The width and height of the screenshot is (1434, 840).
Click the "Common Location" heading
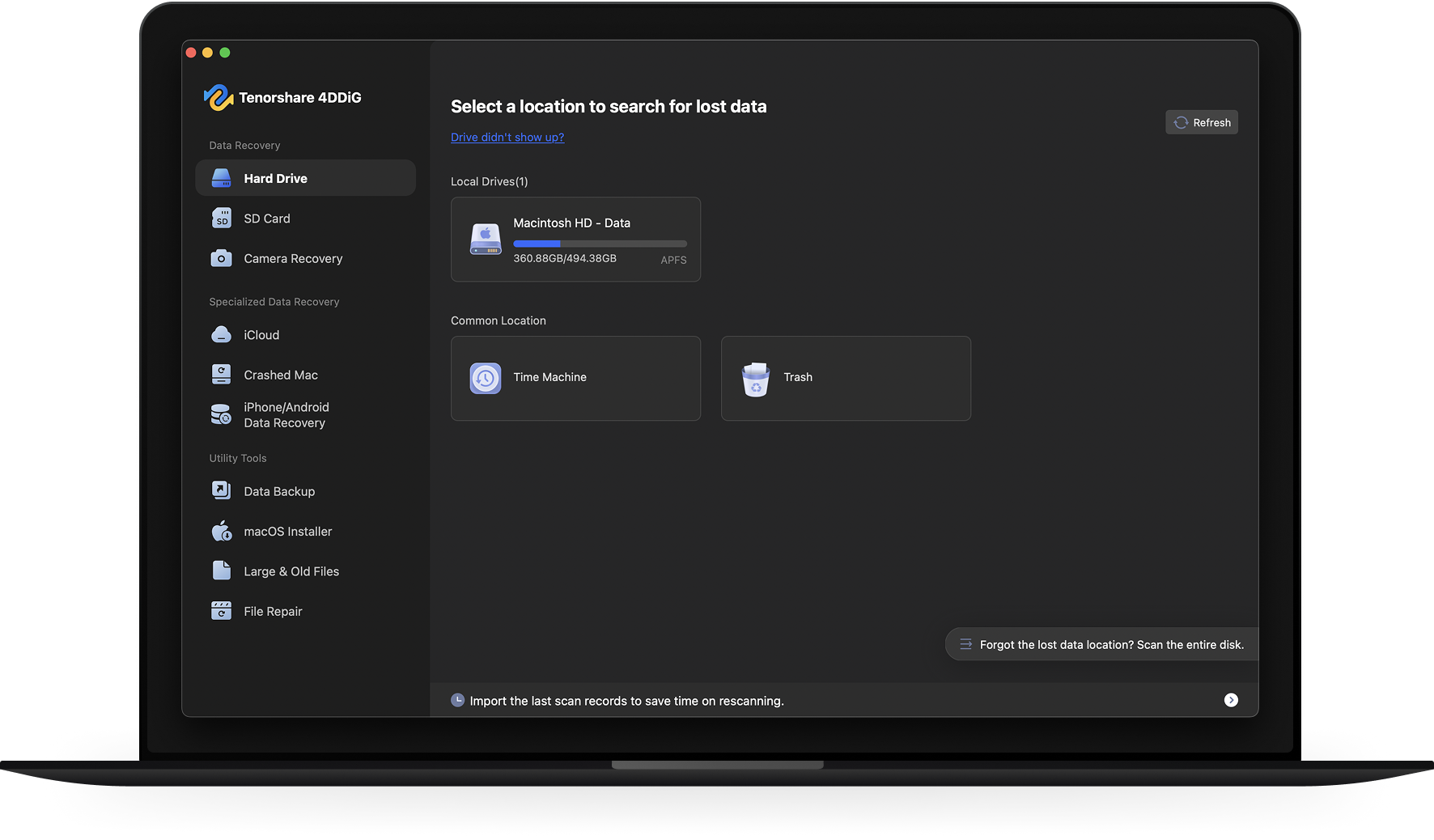(499, 320)
